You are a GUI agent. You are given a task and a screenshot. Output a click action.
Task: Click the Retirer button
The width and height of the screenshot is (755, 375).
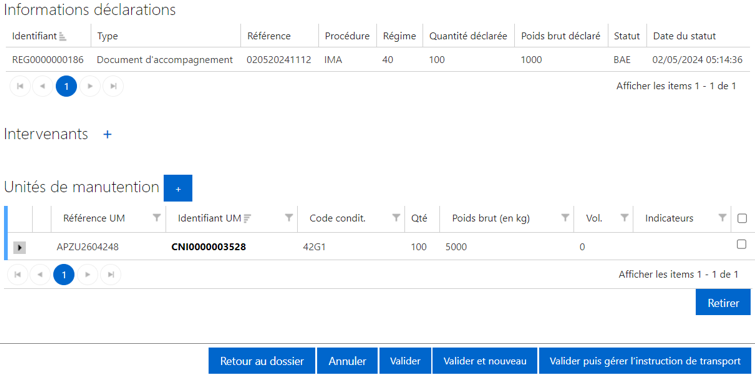(x=723, y=303)
